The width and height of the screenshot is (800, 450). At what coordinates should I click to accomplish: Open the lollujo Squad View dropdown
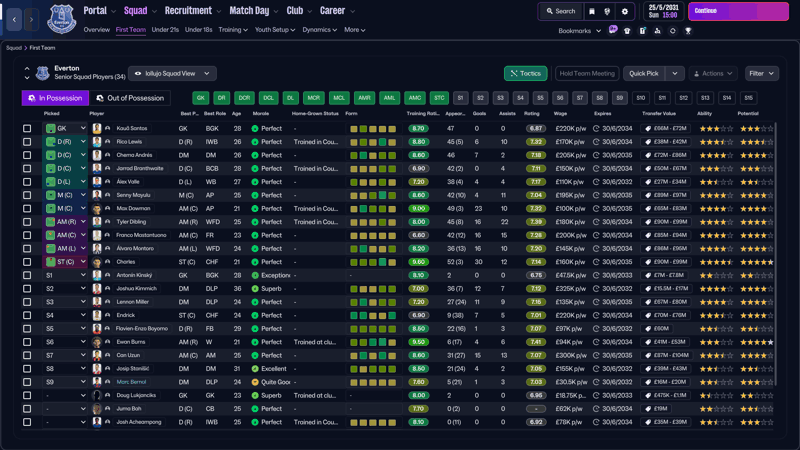(x=172, y=73)
